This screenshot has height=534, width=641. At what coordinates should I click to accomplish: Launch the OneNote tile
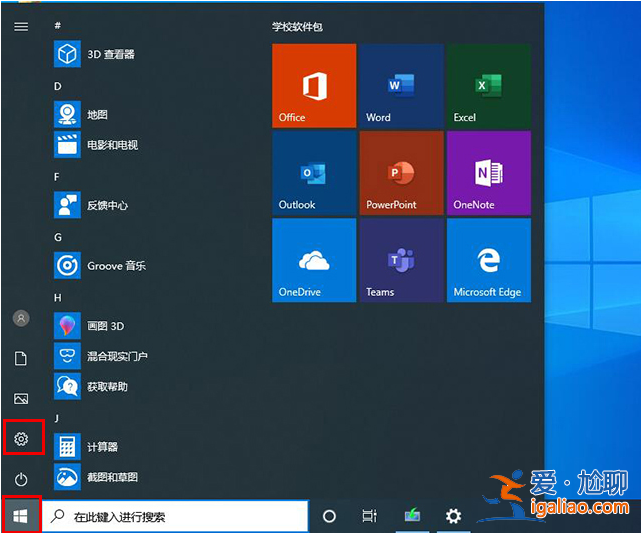coord(489,173)
